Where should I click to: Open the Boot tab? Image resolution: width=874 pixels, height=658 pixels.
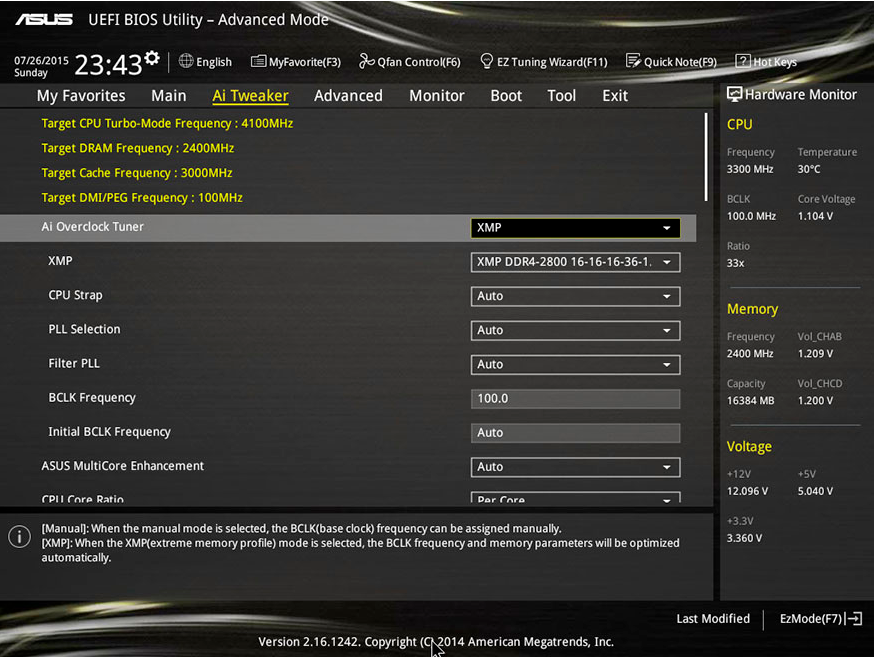[x=506, y=95]
